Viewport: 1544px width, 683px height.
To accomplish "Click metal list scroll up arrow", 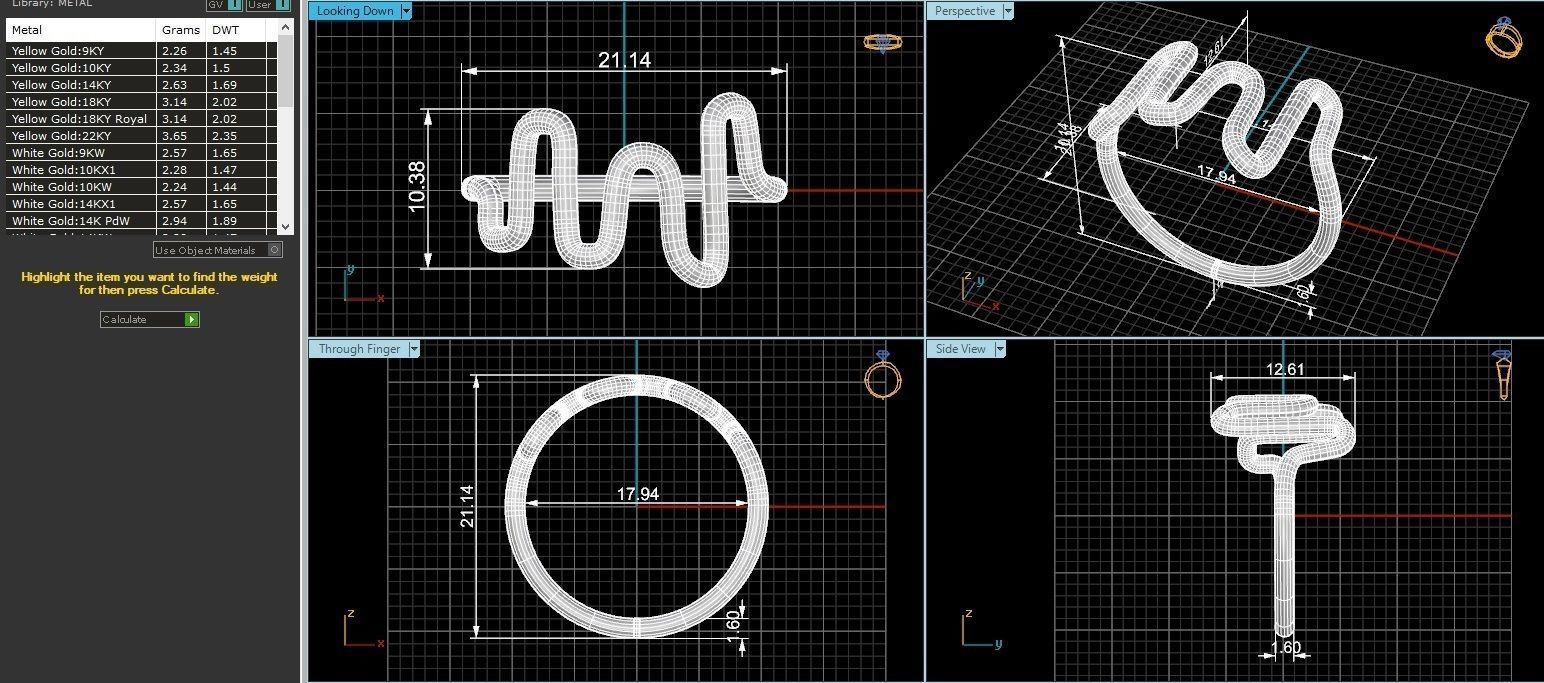I will point(285,28).
